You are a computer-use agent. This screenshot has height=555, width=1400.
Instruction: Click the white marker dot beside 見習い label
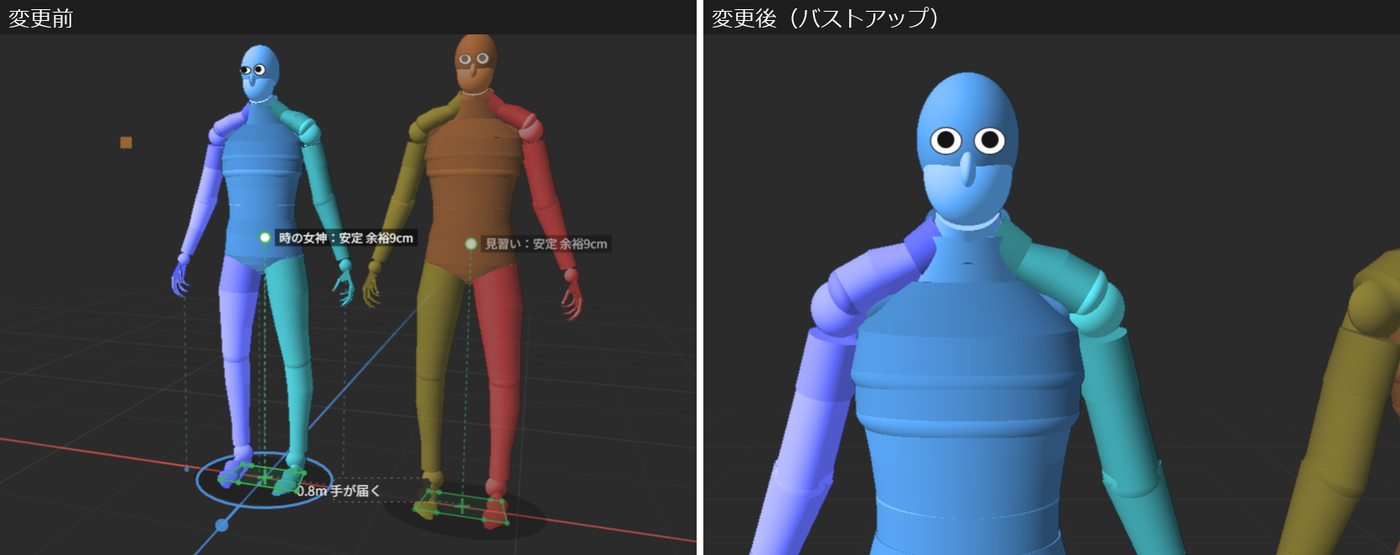[x=471, y=244]
